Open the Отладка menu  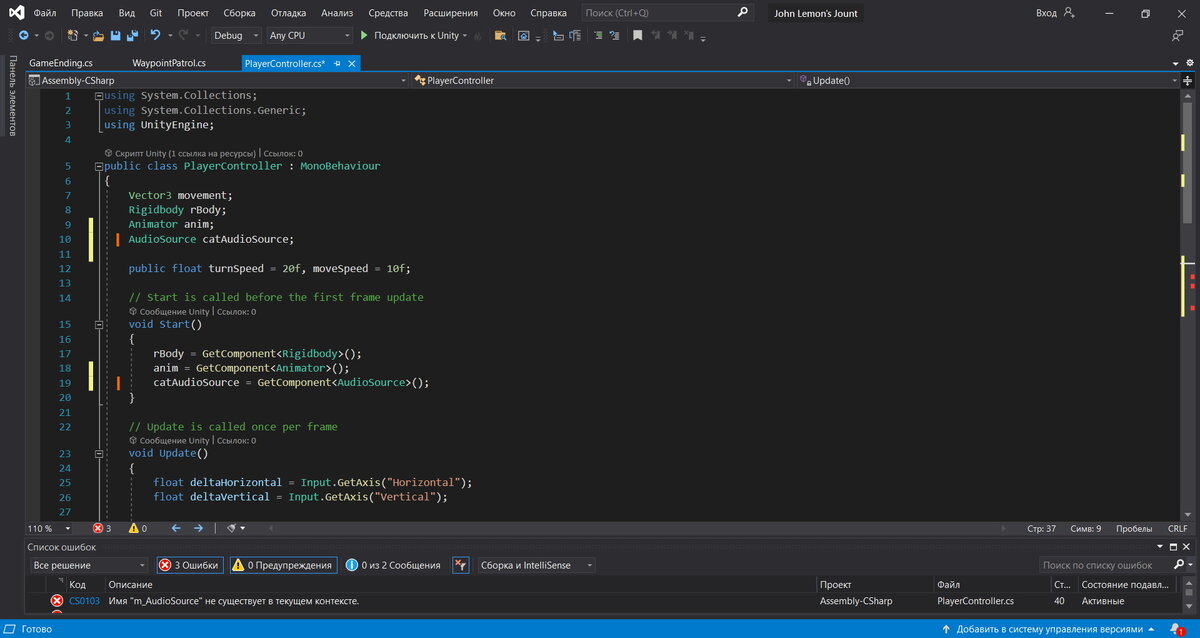pyautogui.click(x=289, y=13)
